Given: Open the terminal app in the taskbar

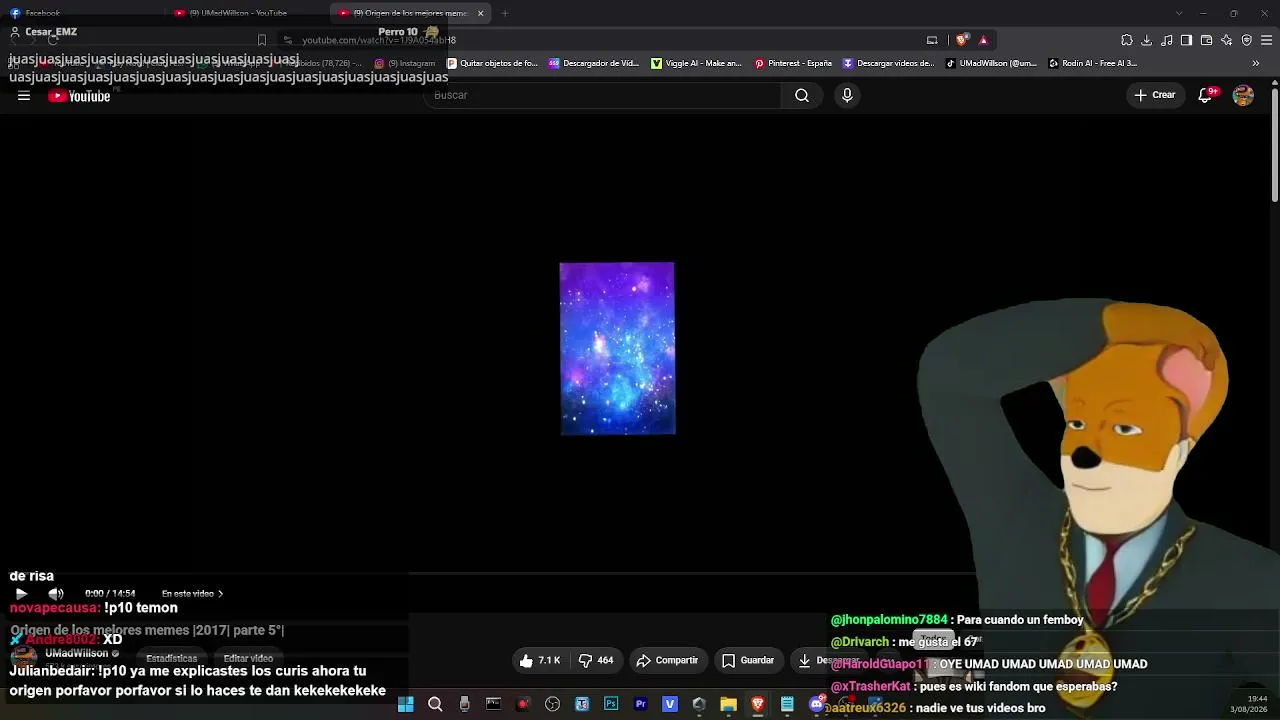Looking at the screenshot, I should [493, 705].
